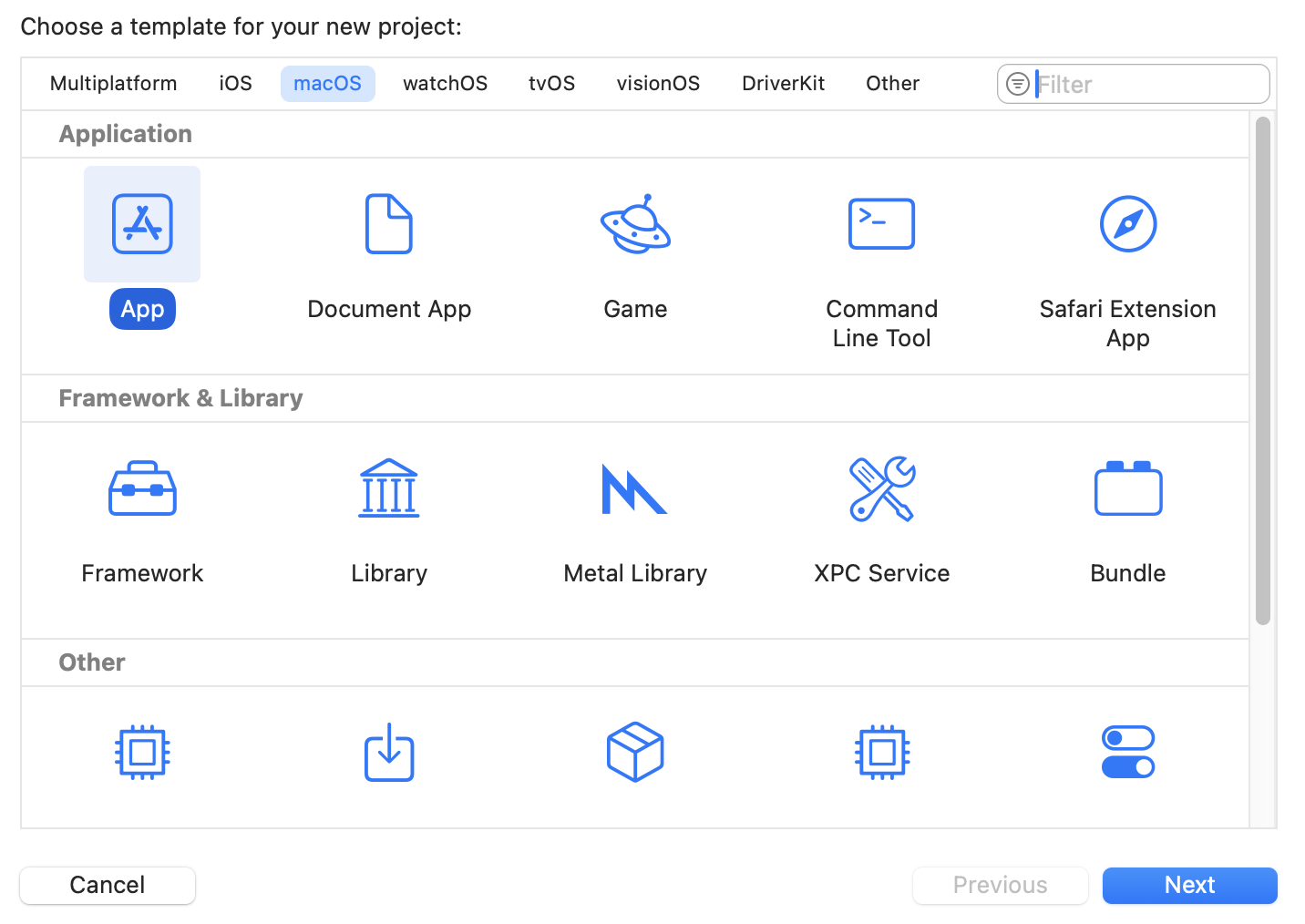Choose the XPC Service tools icon
Image resolution: width=1305 pixels, height=924 pixels.
[881, 489]
